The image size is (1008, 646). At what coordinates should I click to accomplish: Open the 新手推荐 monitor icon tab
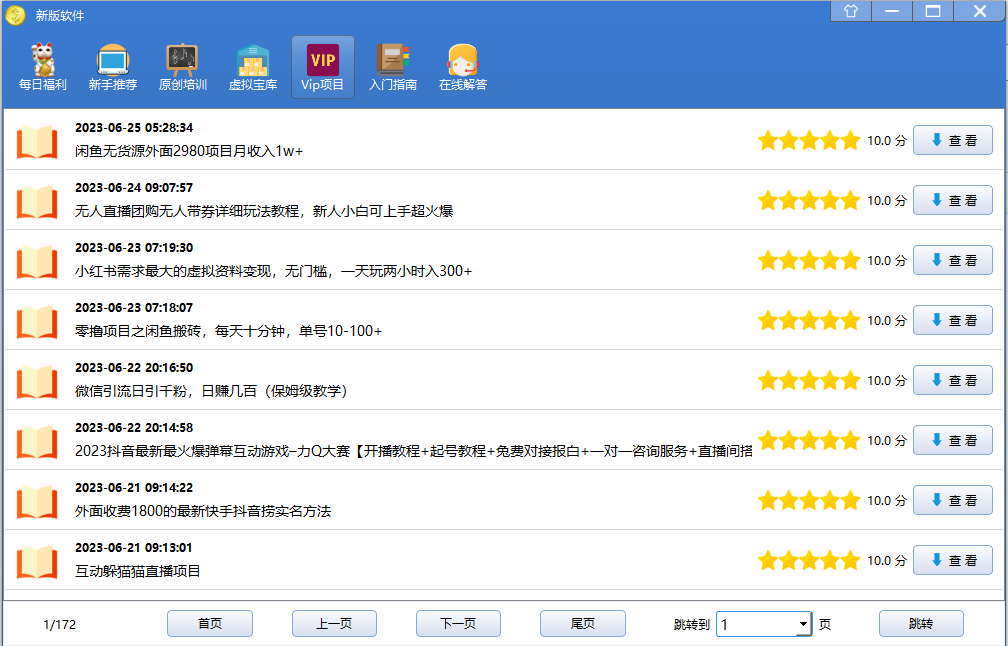(112, 67)
